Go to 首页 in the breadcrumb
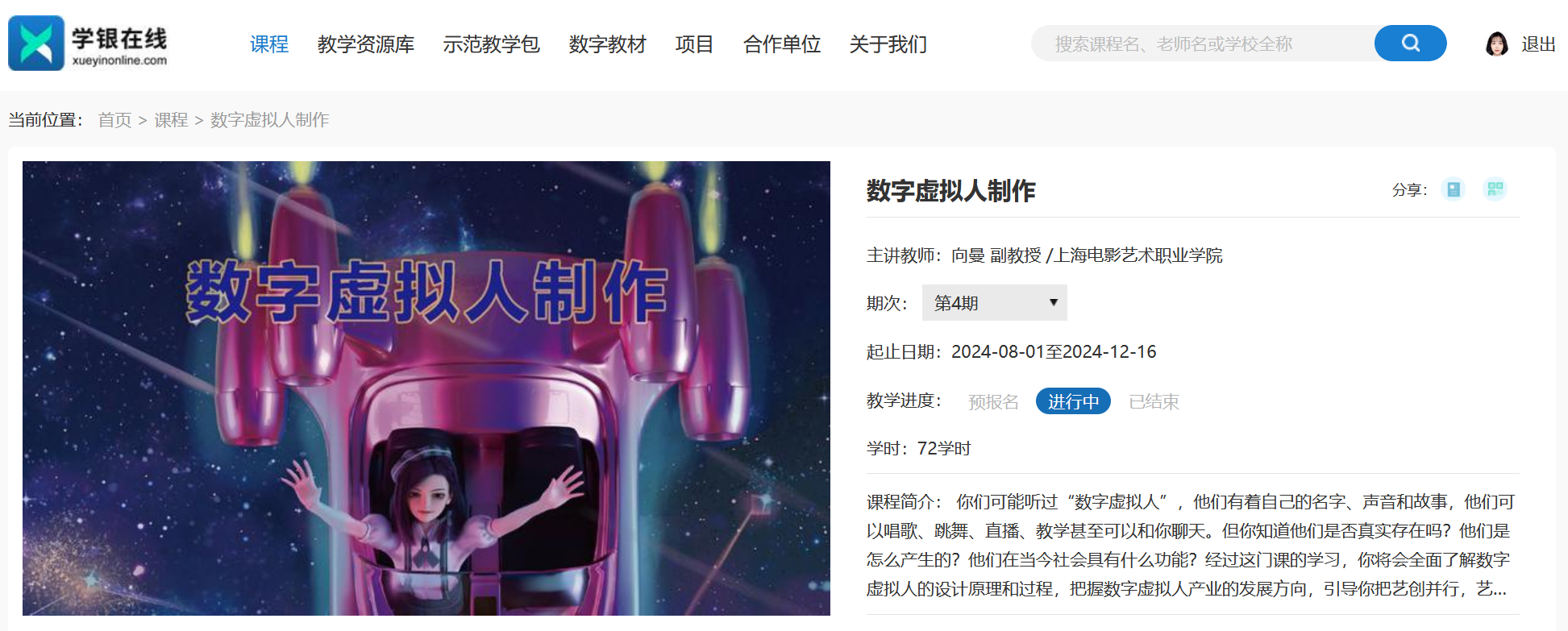The width and height of the screenshot is (1568, 631). (114, 120)
